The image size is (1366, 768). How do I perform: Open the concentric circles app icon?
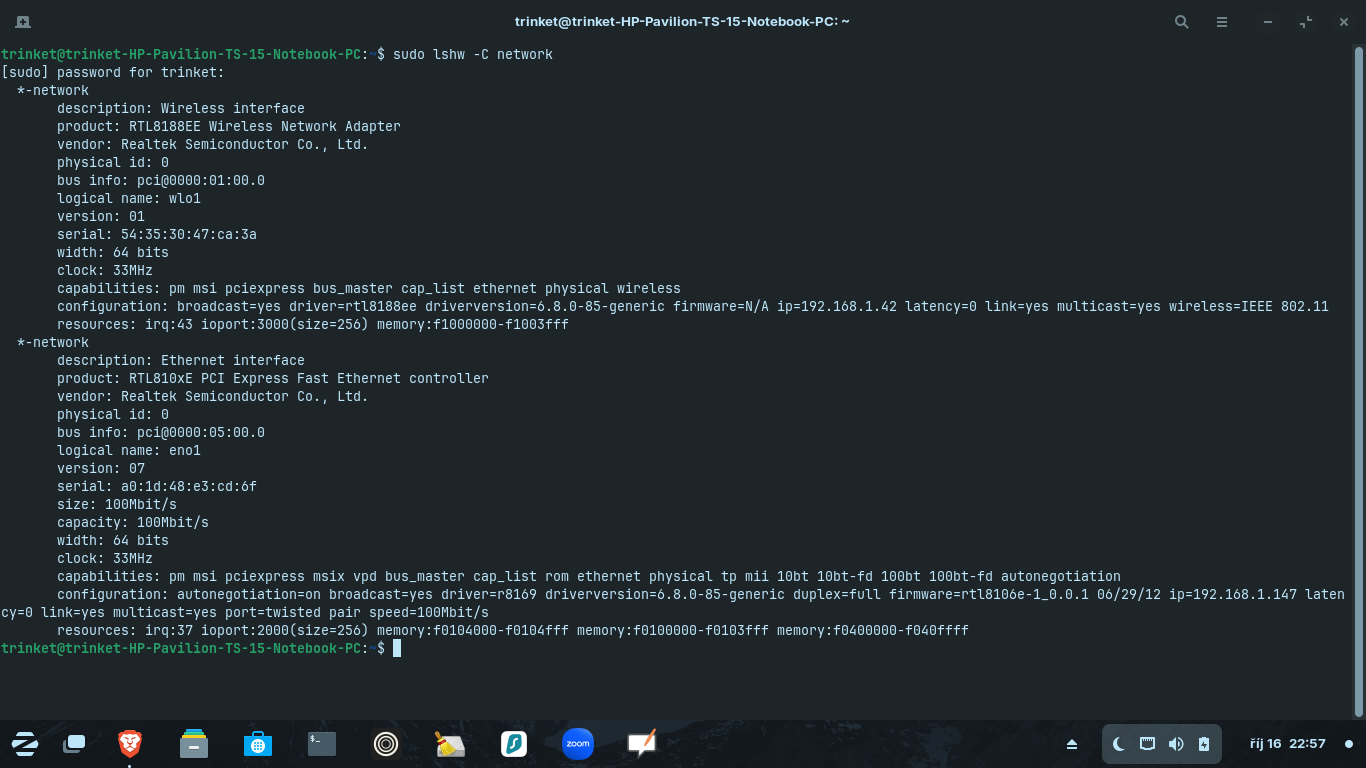click(385, 743)
